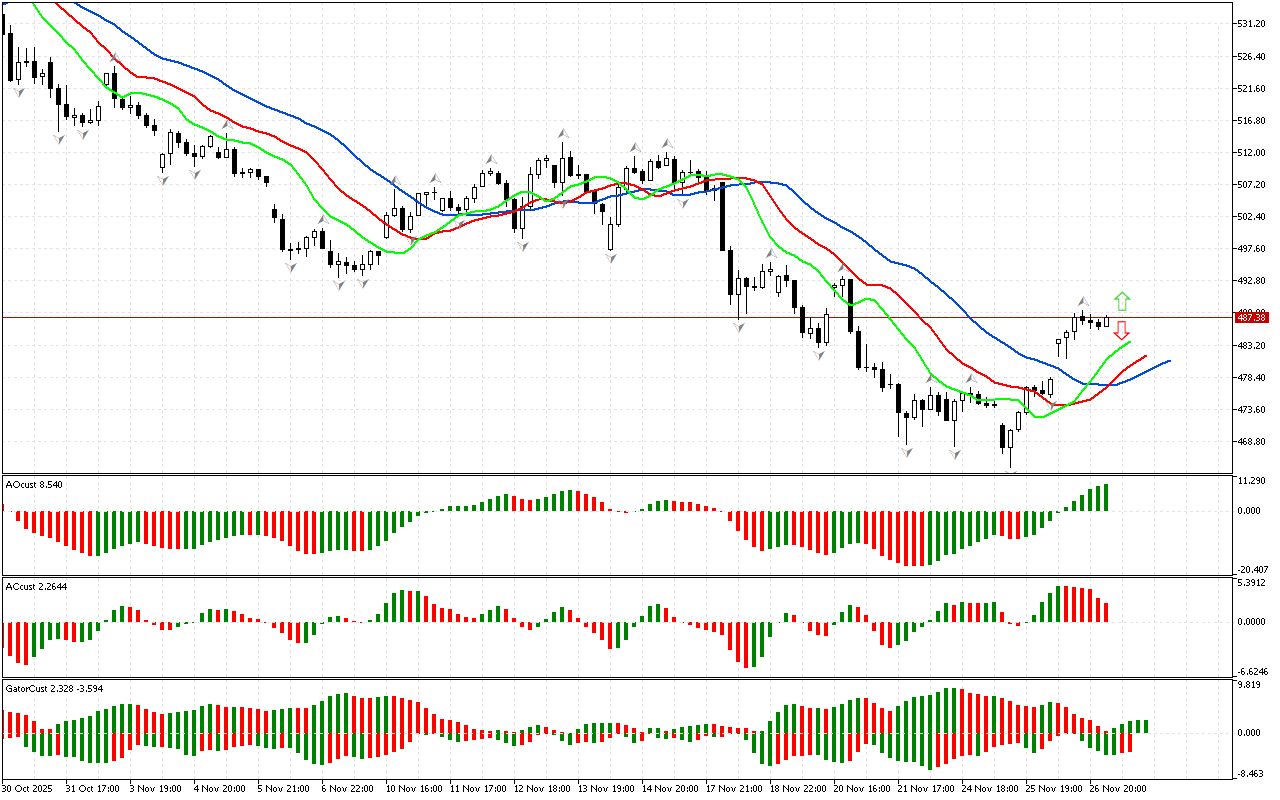The image size is (1280, 800).
Task: Click the red 487.38 current price tag
Action: click(1252, 317)
